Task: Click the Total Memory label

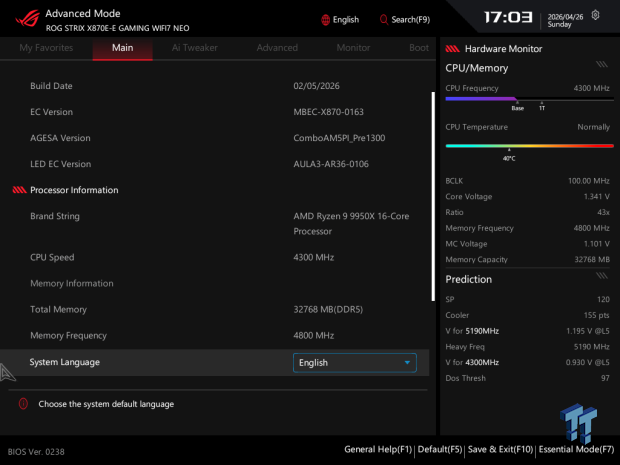Action: click(59, 310)
